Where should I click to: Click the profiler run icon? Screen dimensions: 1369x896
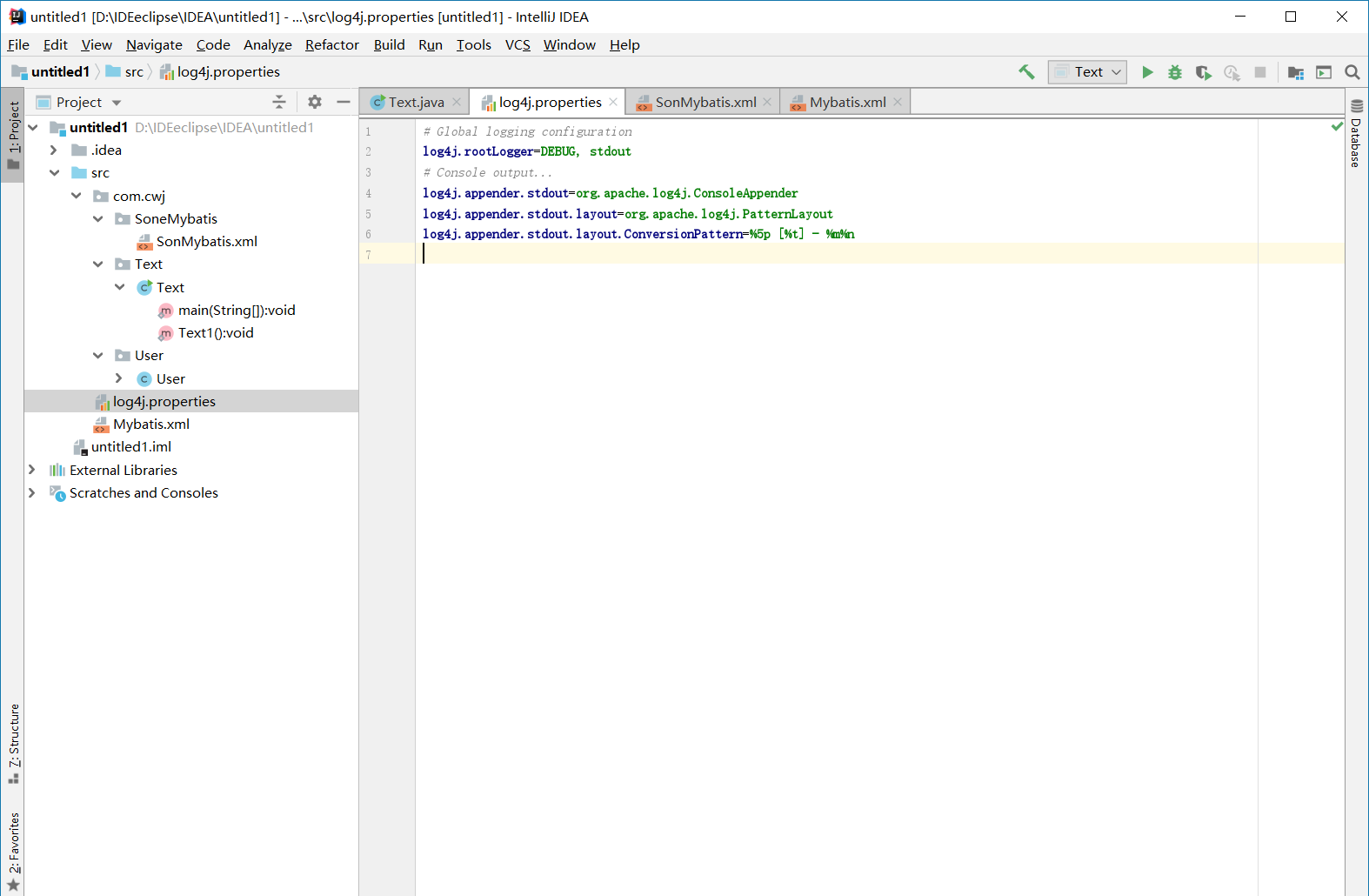pos(1232,72)
